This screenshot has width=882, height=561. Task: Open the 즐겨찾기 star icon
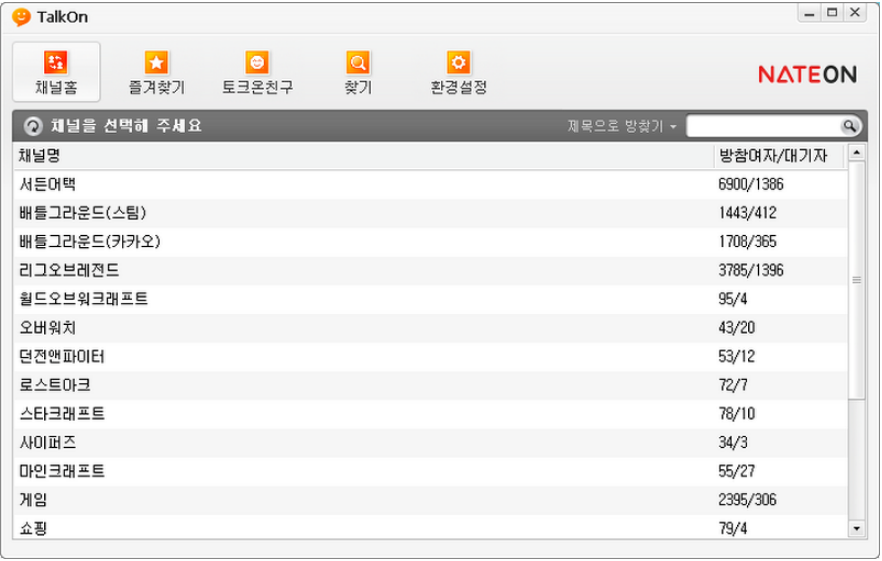(x=156, y=62)
